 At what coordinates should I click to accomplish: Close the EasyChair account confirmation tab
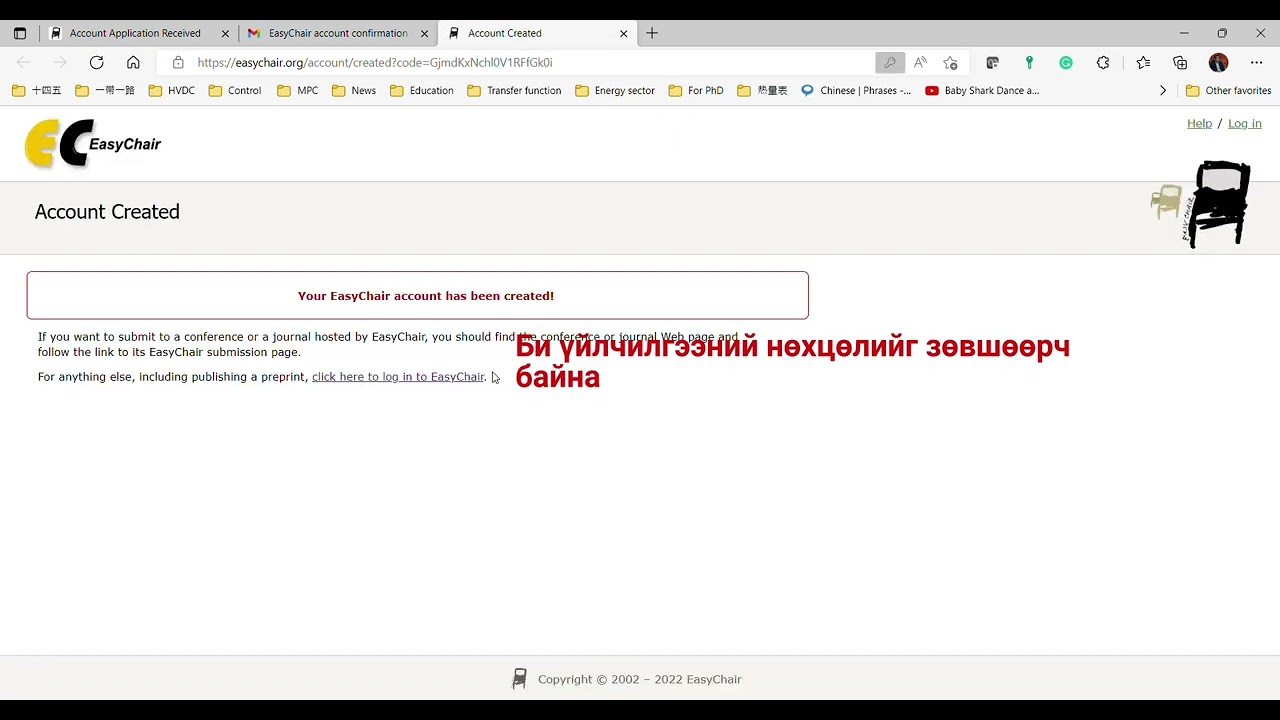point(424,33)
